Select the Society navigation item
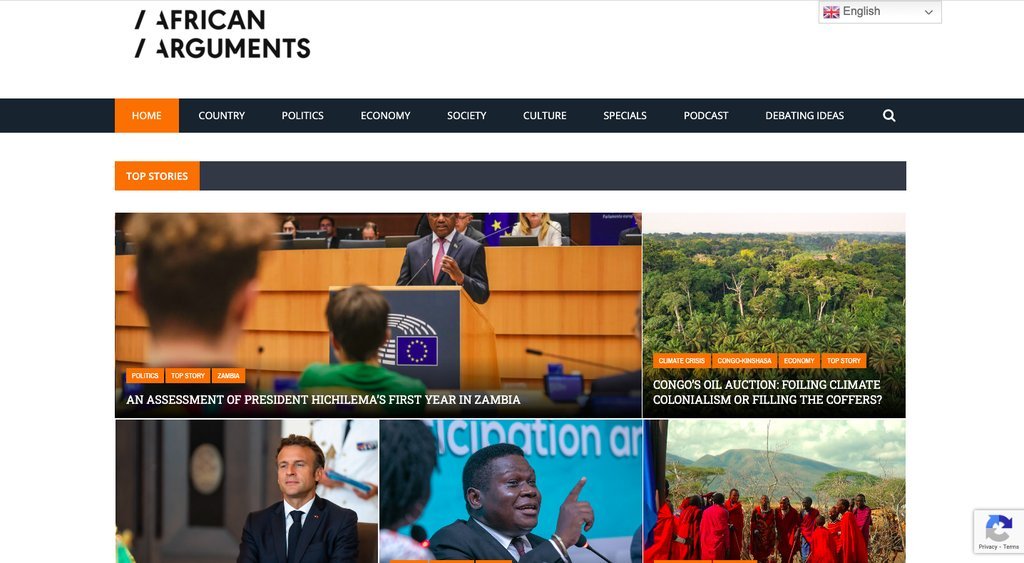 466,116
